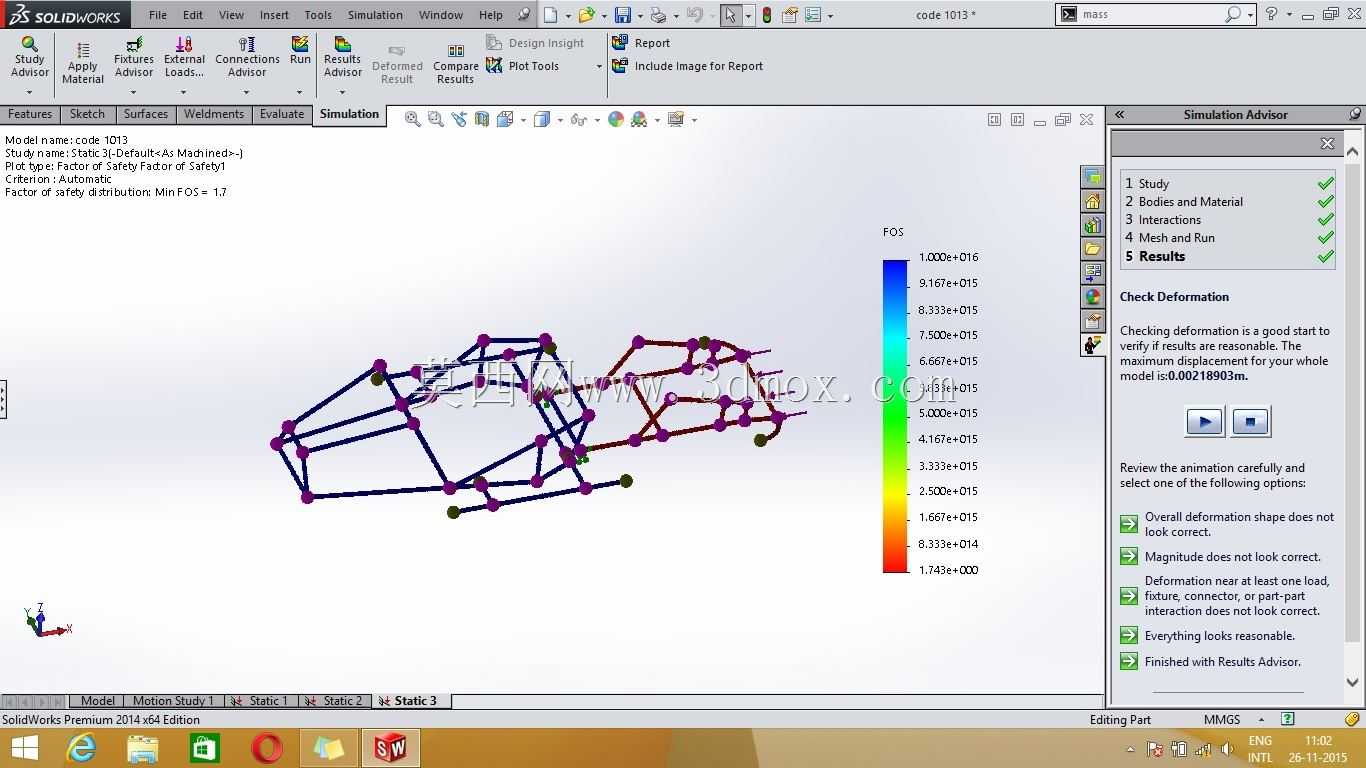The width and height of the screenshot is (1366, 768).
Task: Switch to the Weldments tab
Action: click(214, 114)
